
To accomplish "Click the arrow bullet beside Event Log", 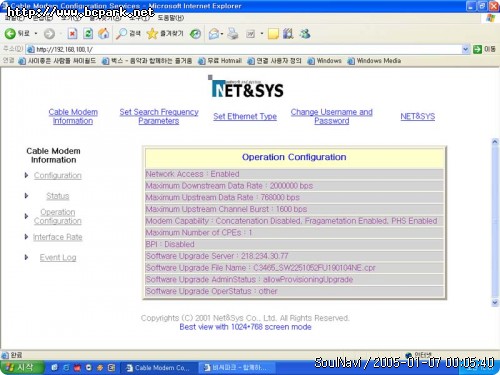I will tap(26, 257).
